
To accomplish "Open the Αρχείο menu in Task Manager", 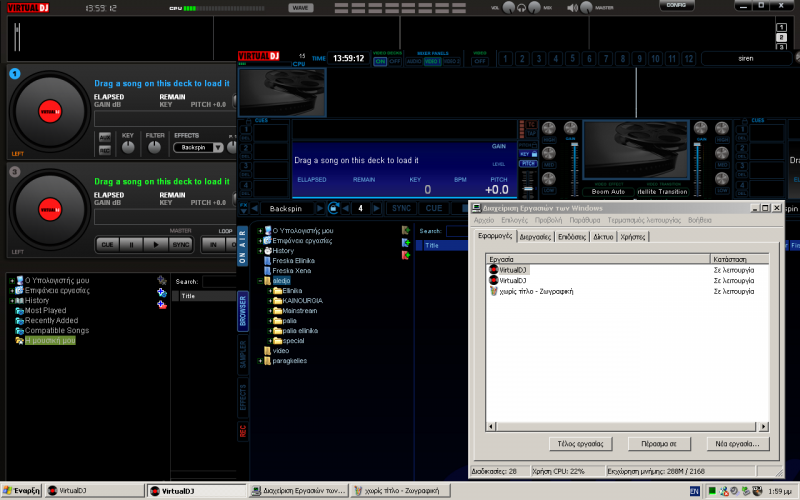I will point(484,220).
